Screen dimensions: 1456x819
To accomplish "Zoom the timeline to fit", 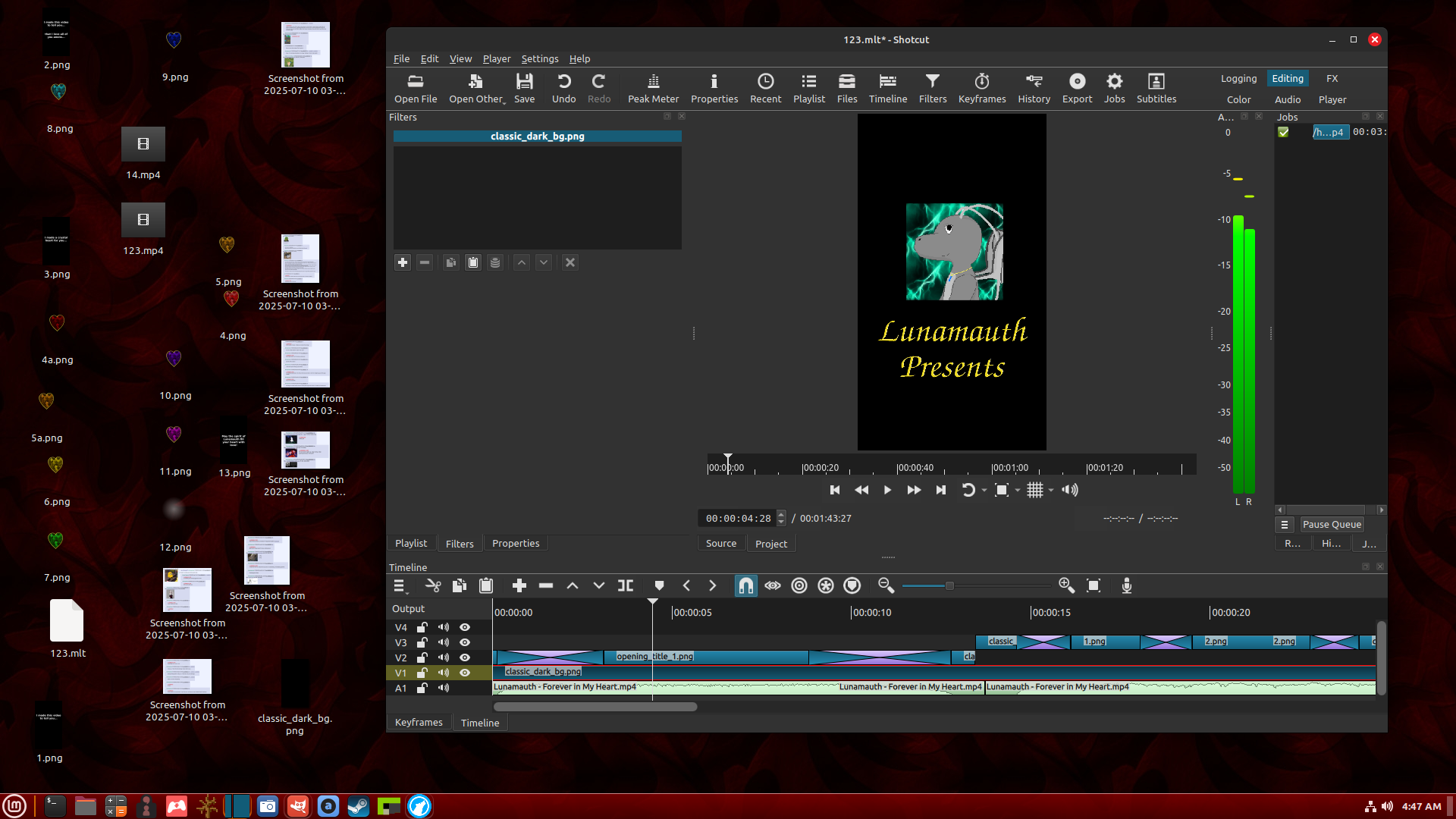I will click(x=1094, y=585).
